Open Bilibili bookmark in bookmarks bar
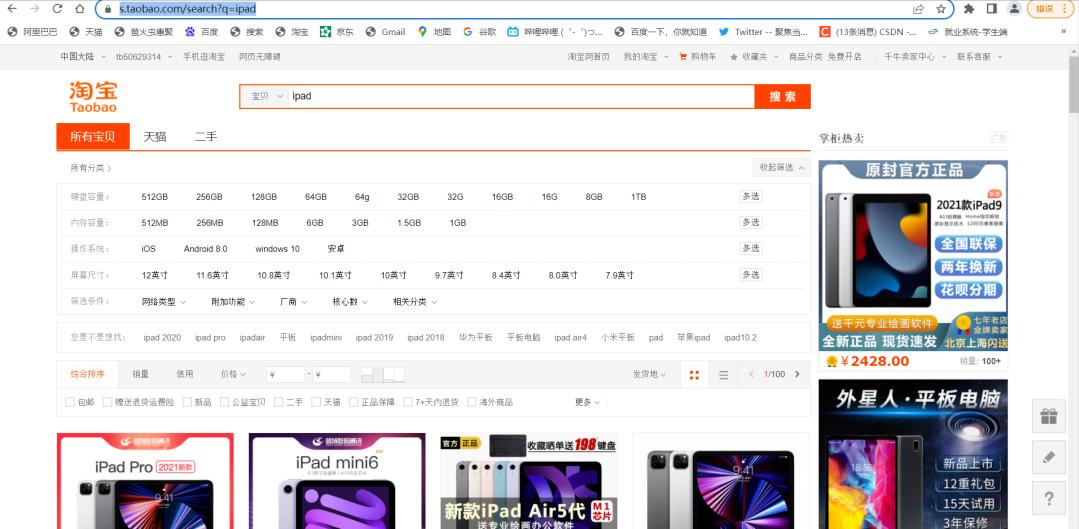1079x529 pixels. (555, 32)
